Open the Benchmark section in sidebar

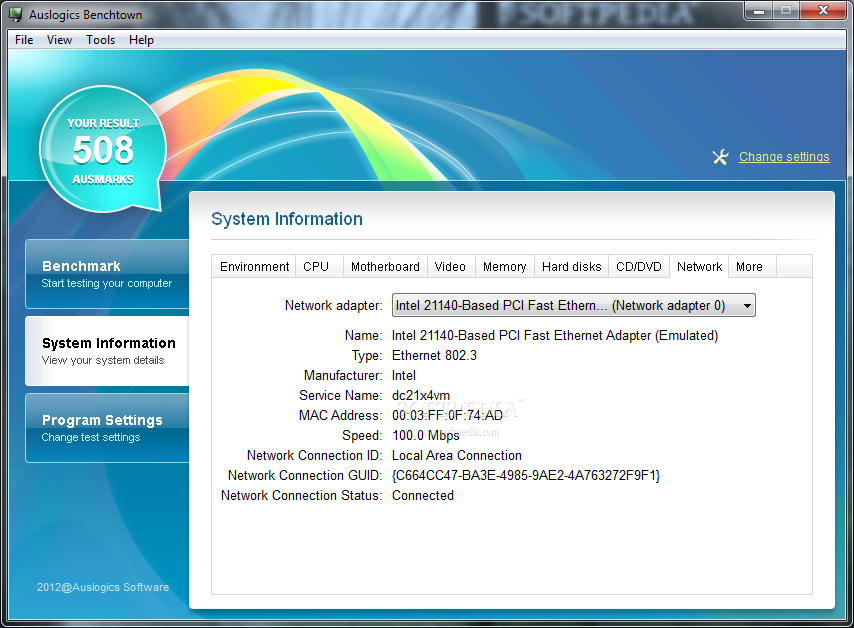[107, 274]
